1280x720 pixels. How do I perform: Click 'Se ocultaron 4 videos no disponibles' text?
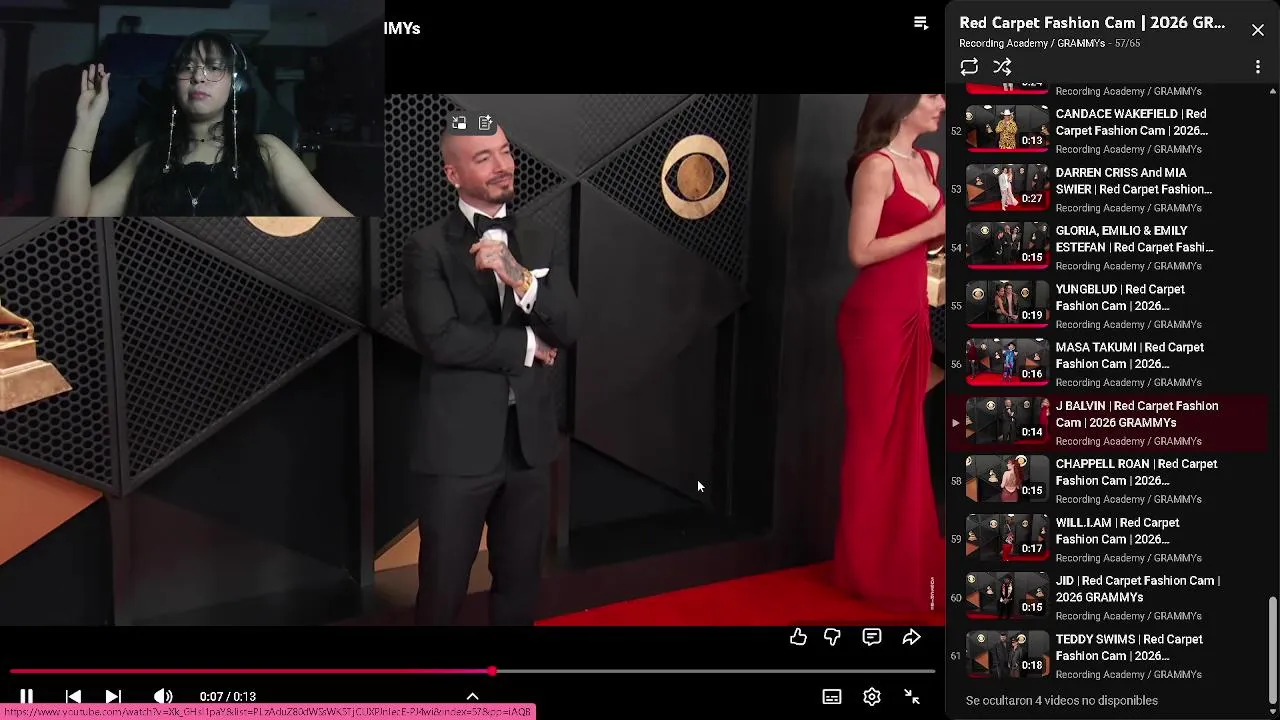(1061, 701)
